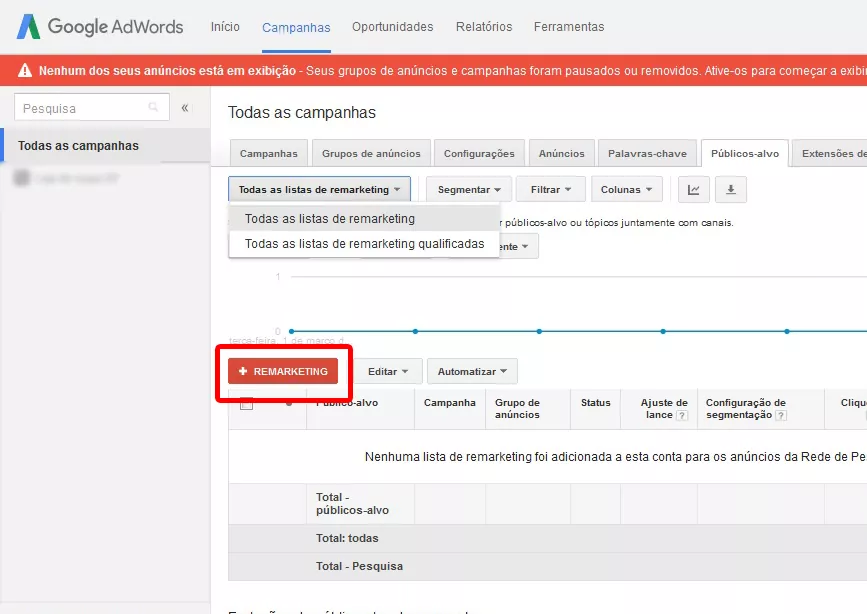Image resolution: width=867 pixels, height=614 pixels.
Task: Click in the Pesquisa search field
Action: coord(92,107)
